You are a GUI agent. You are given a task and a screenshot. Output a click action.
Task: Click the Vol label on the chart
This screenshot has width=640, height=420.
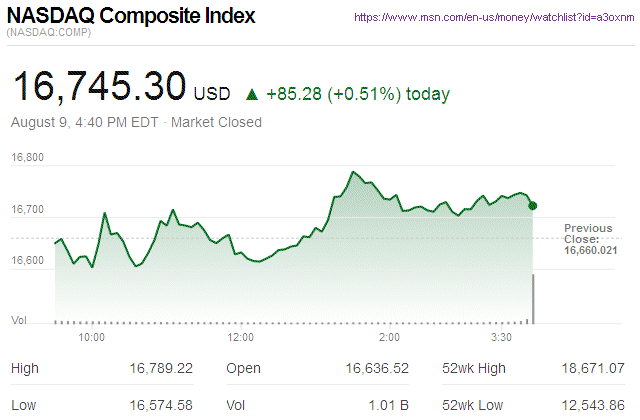pyautogui.click(x=18, y=320)
